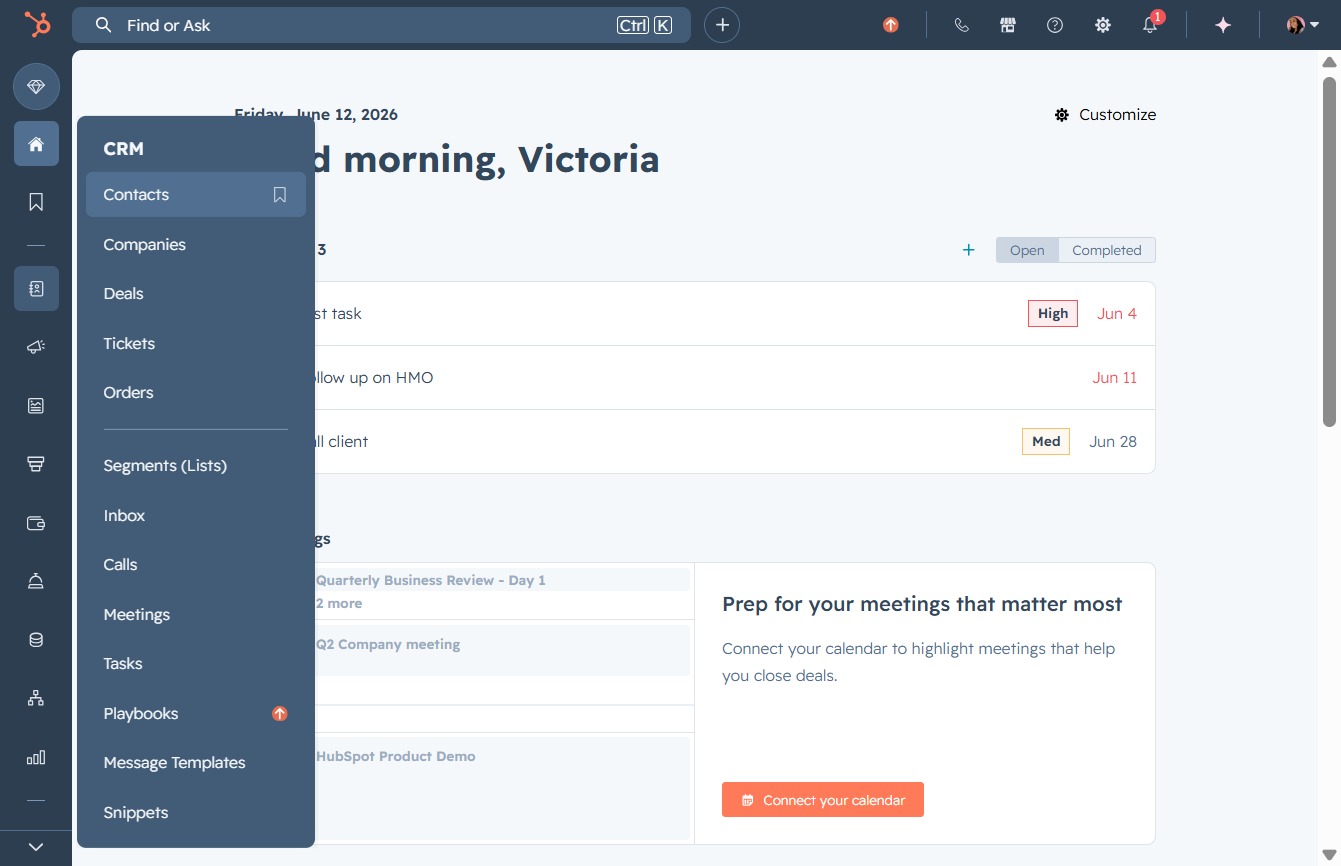The width and height of the screenshot is (1341, 866).
Task: Switch tasks view to Open
Action: coord(1027,250)
